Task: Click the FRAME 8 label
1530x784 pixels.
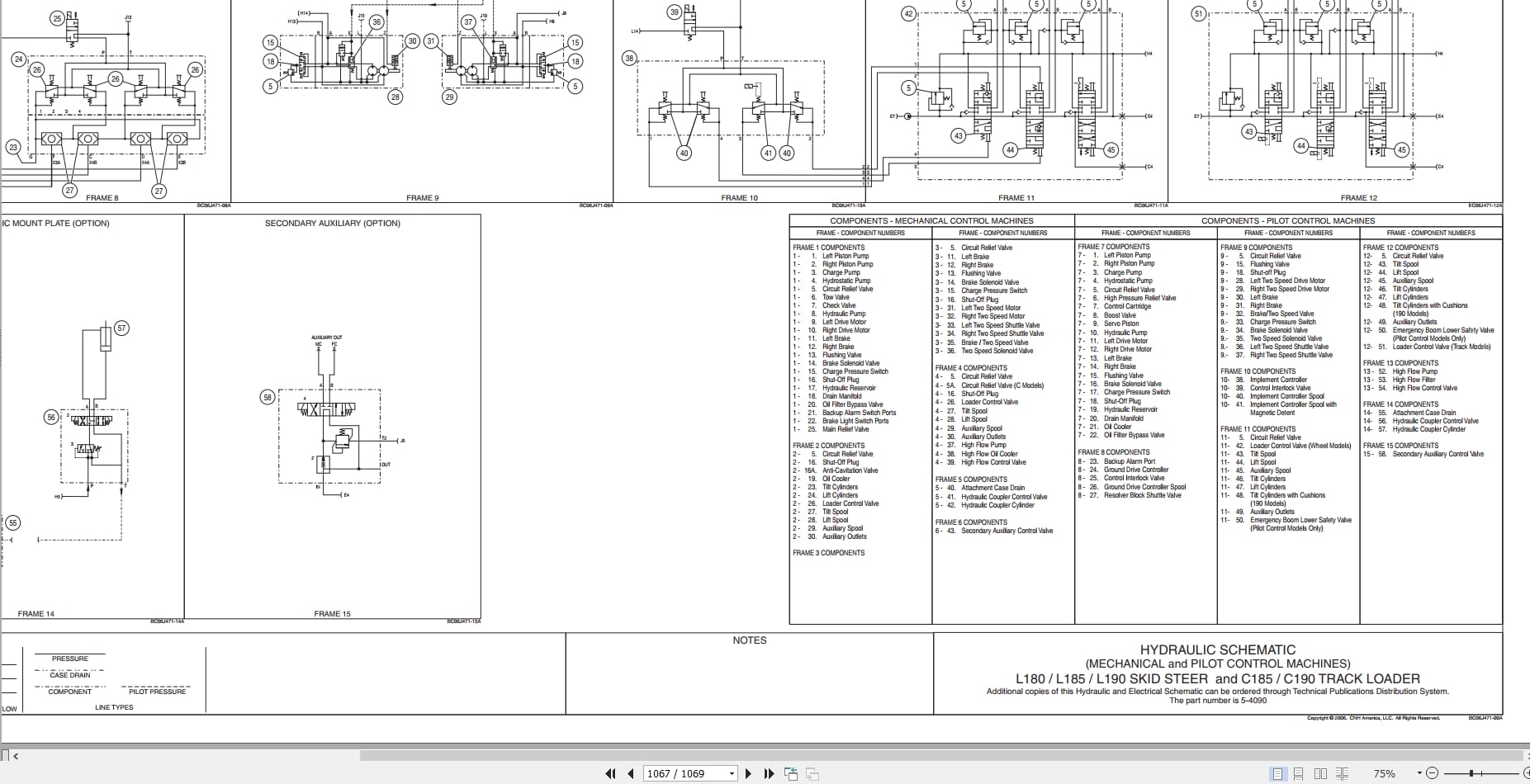Action: click(x=102, y=198)
